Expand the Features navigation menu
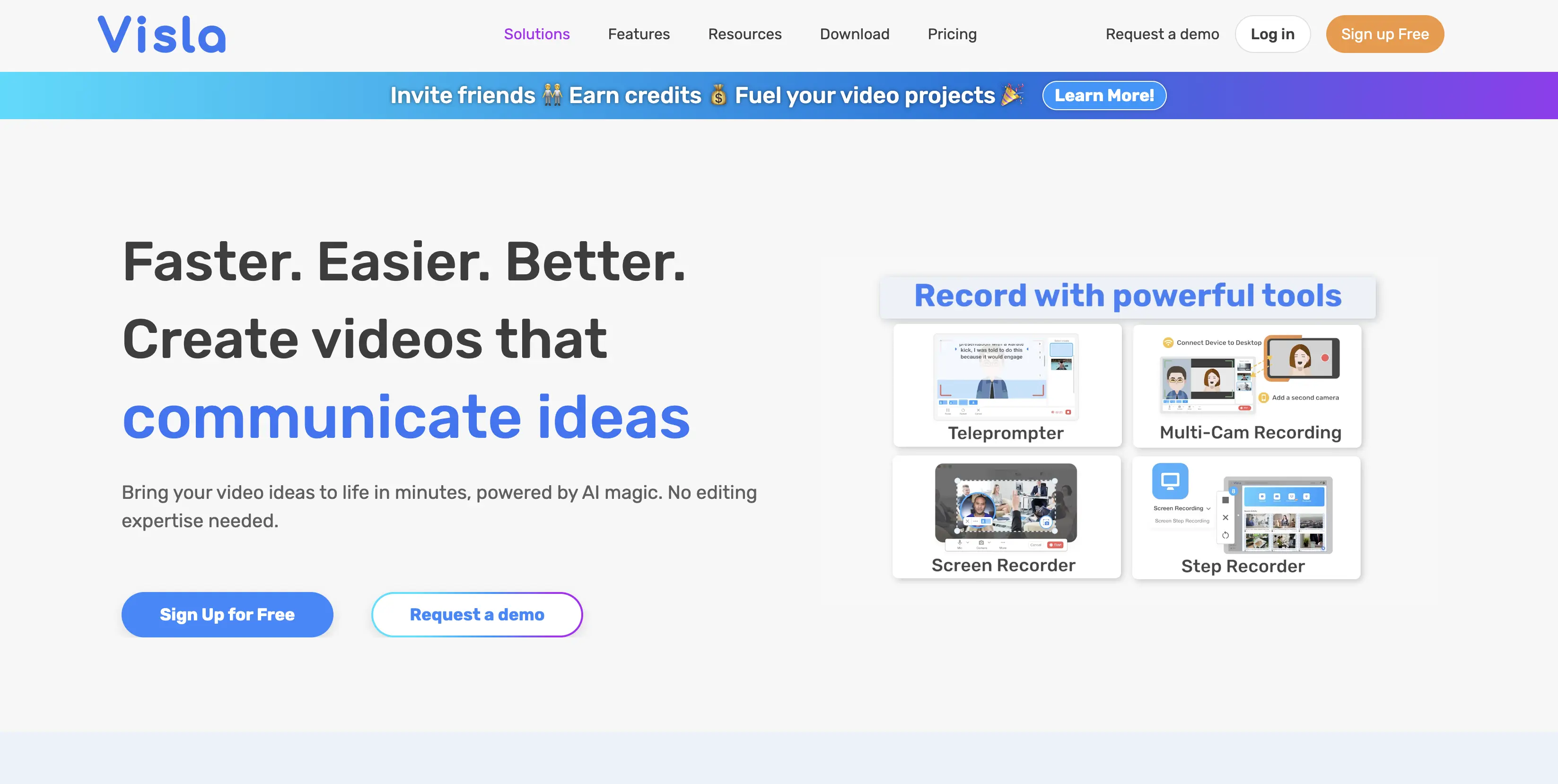Screen dimensions: 1558x784 point(639,34)
